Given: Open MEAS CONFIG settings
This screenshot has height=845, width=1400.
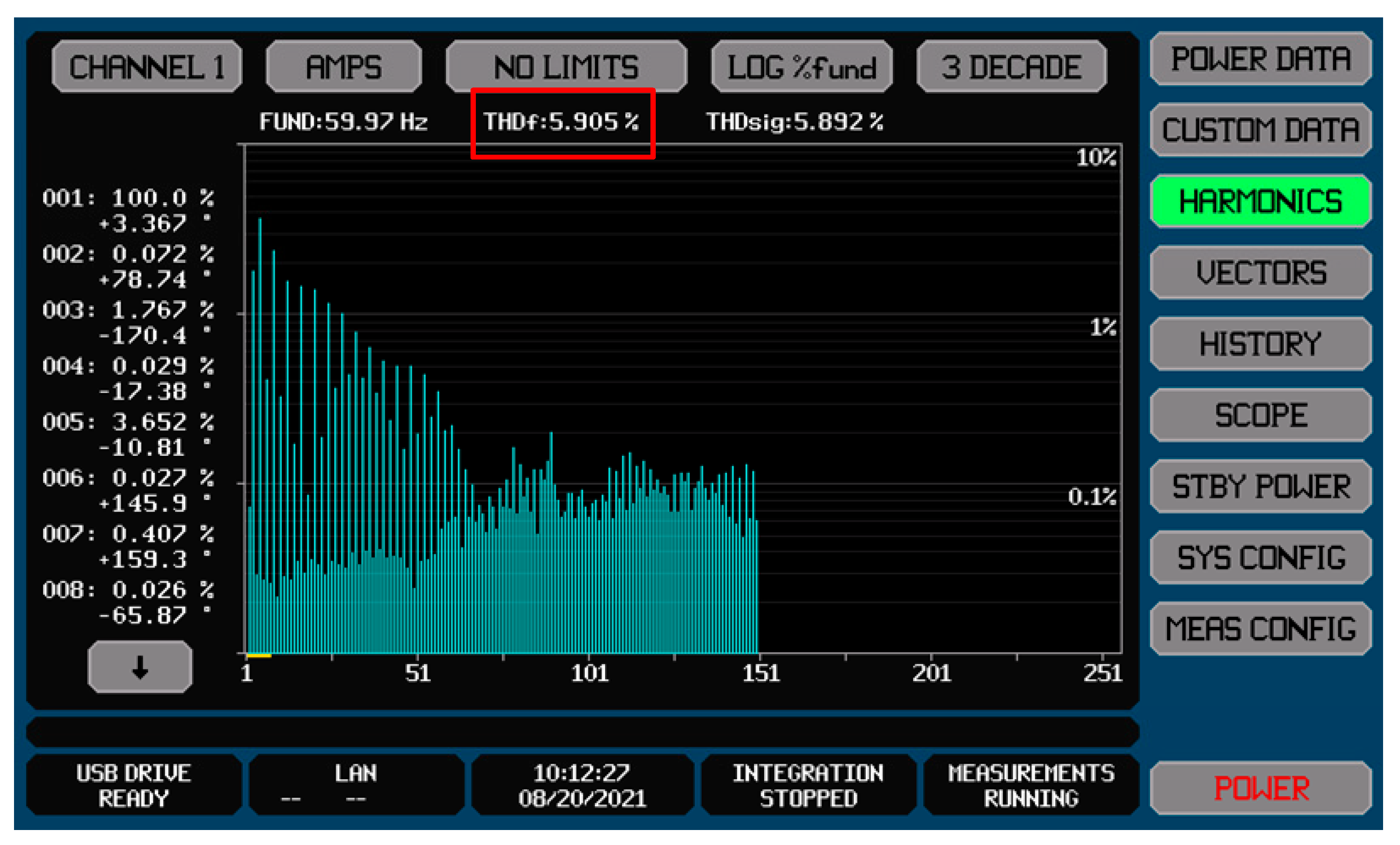Looking at the screenshot, I should tap(1260, 629).
